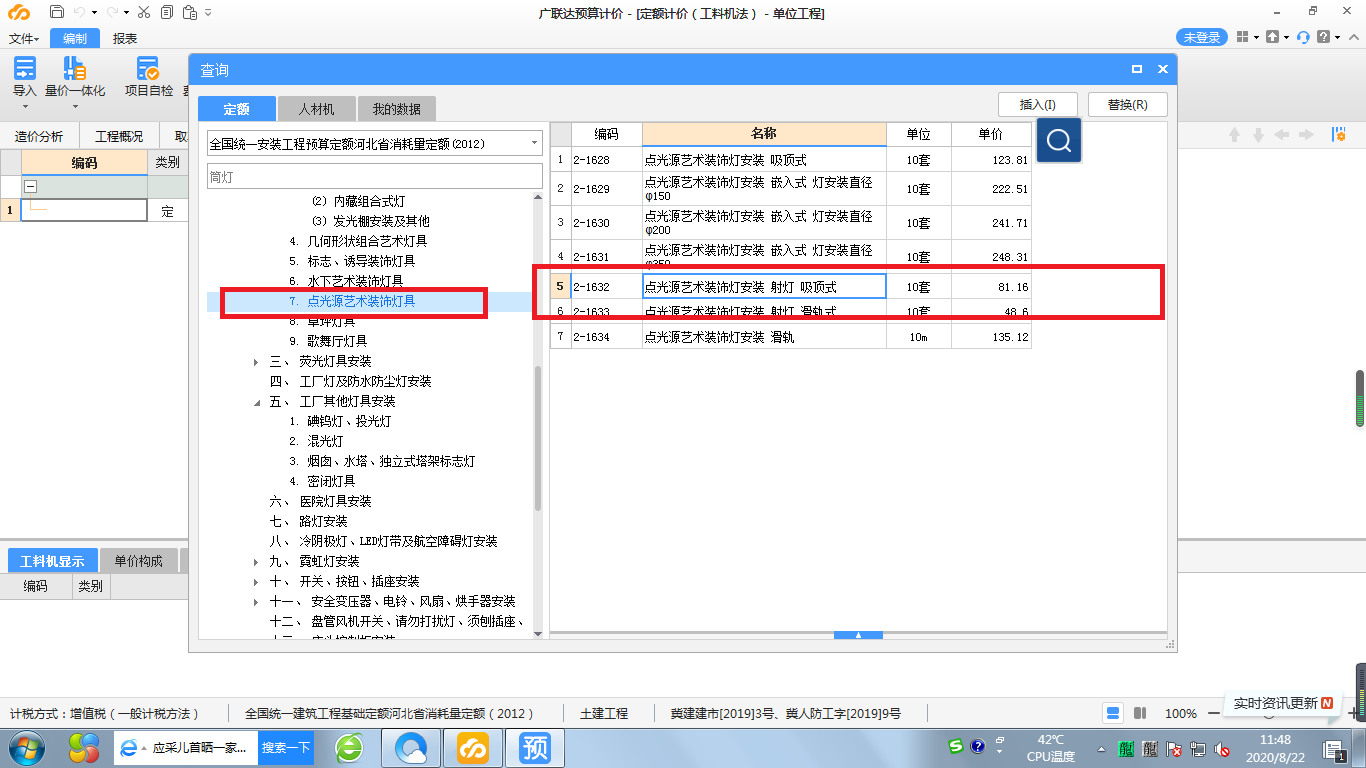
Task: Select row 2-1634 滑轨
Action: [790, 337]
